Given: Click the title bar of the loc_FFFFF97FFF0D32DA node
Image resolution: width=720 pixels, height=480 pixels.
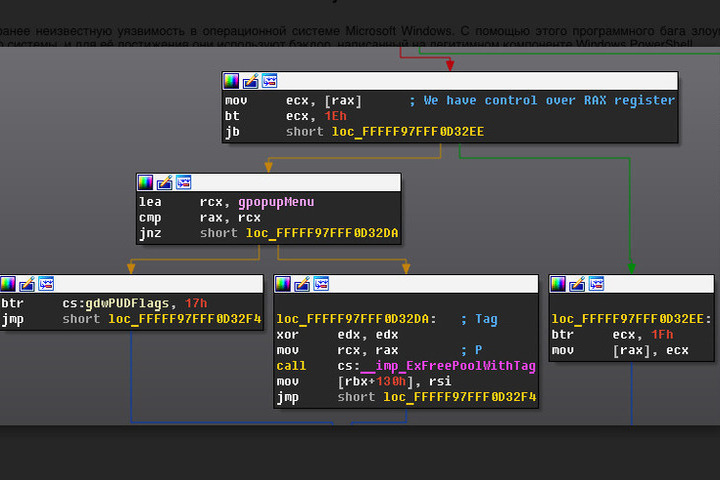Looking at the screenshot, I should click(x=406, y=284).
